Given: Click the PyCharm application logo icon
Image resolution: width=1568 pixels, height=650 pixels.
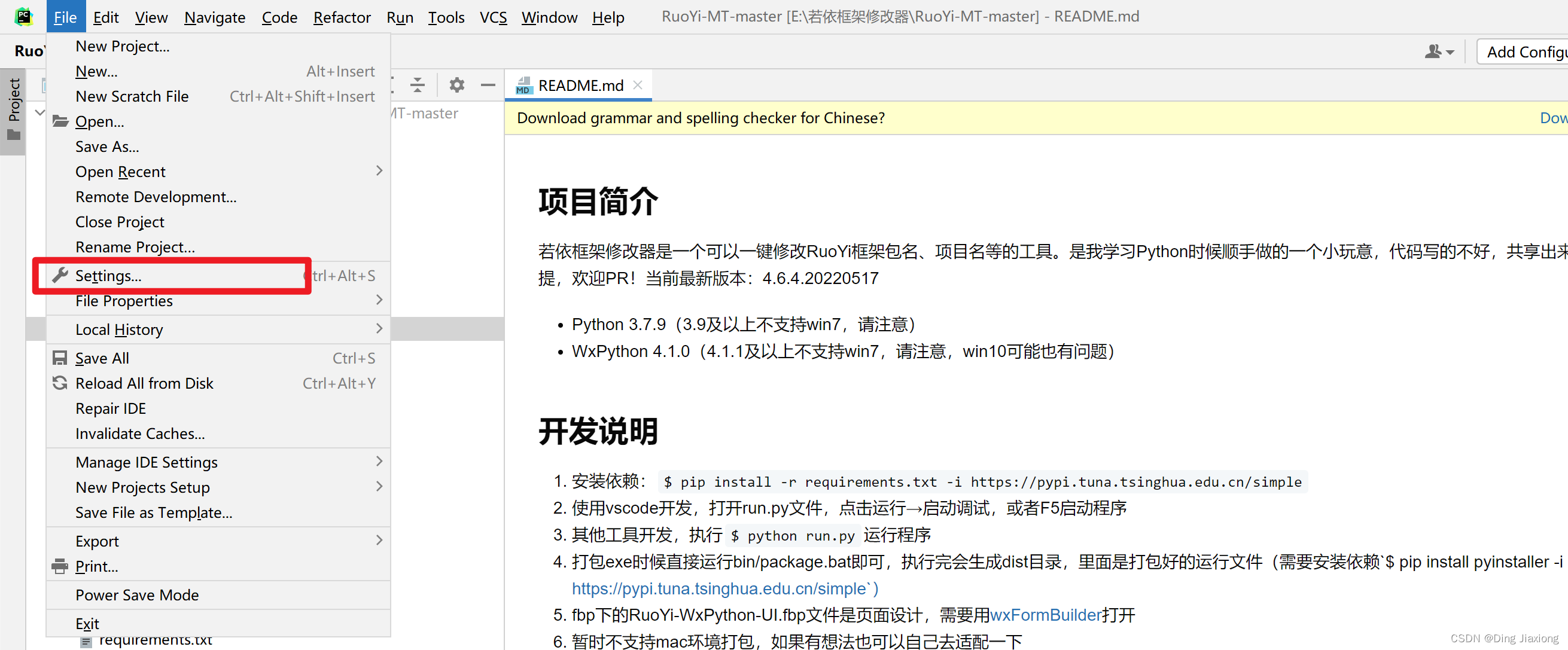Looking at the screenshot, I should pyautogui.click(x=23, y=16).
